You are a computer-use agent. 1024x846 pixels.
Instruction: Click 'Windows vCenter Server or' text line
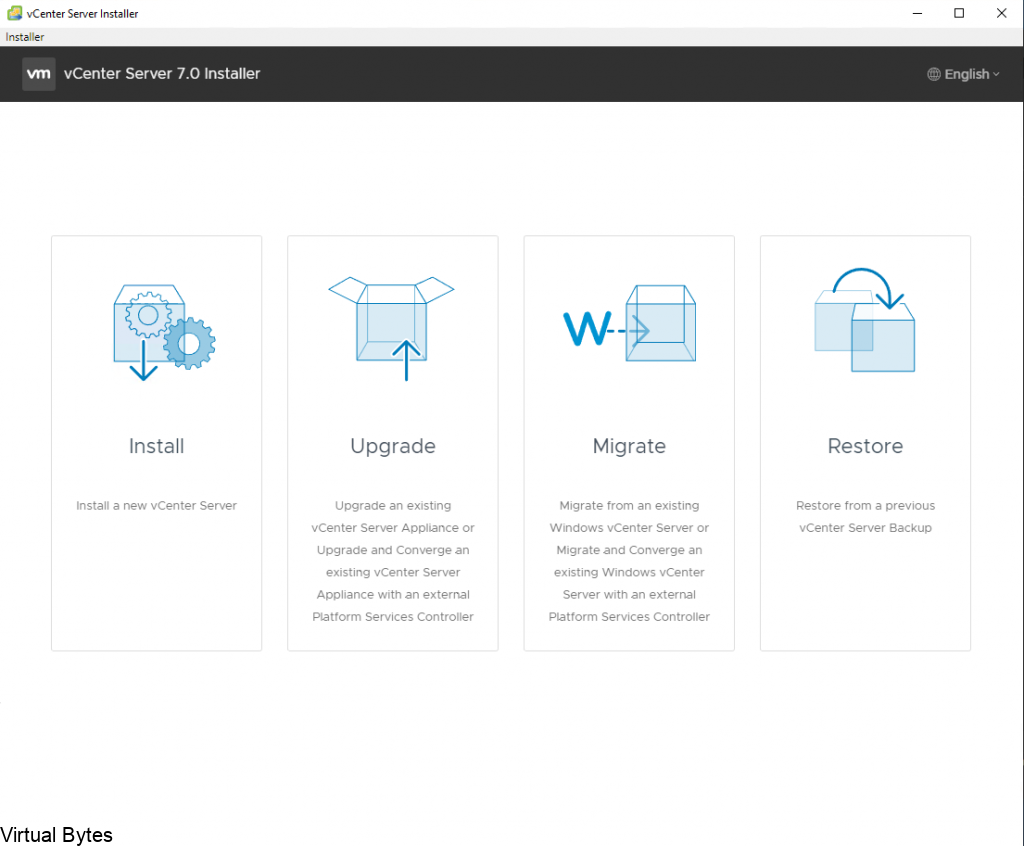point(630,528)
